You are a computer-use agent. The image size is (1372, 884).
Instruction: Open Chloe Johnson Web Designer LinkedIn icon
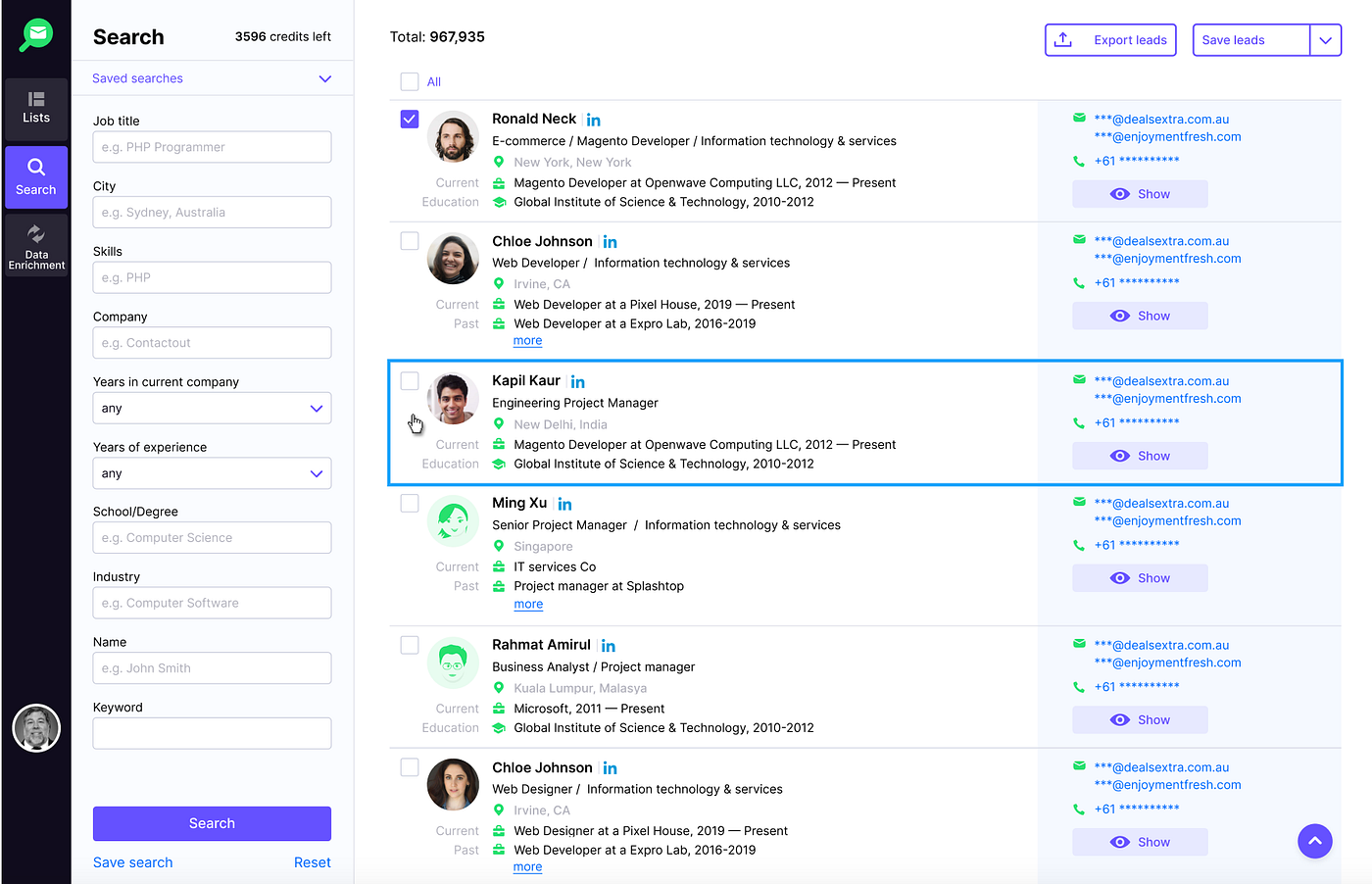pyautogui.click(x=611, y=768)
